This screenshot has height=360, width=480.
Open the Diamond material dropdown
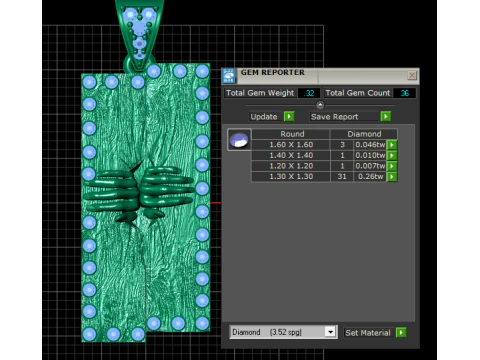pos(330,332)
